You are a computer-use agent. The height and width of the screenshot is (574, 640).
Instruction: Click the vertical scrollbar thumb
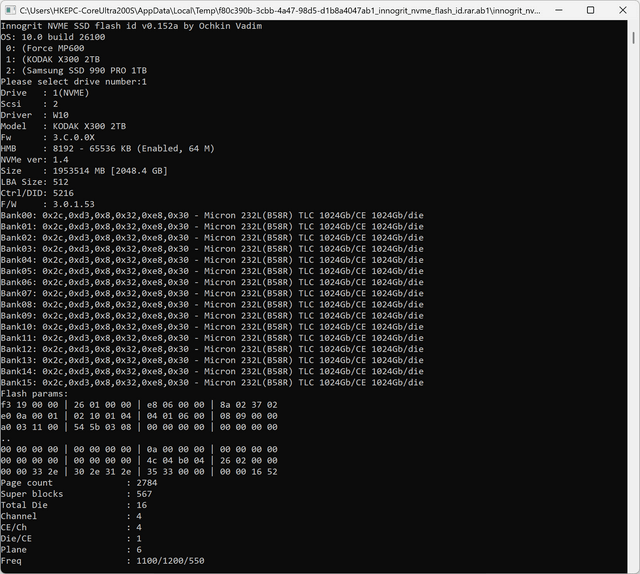pyautogui.click(x=633, y=38)
